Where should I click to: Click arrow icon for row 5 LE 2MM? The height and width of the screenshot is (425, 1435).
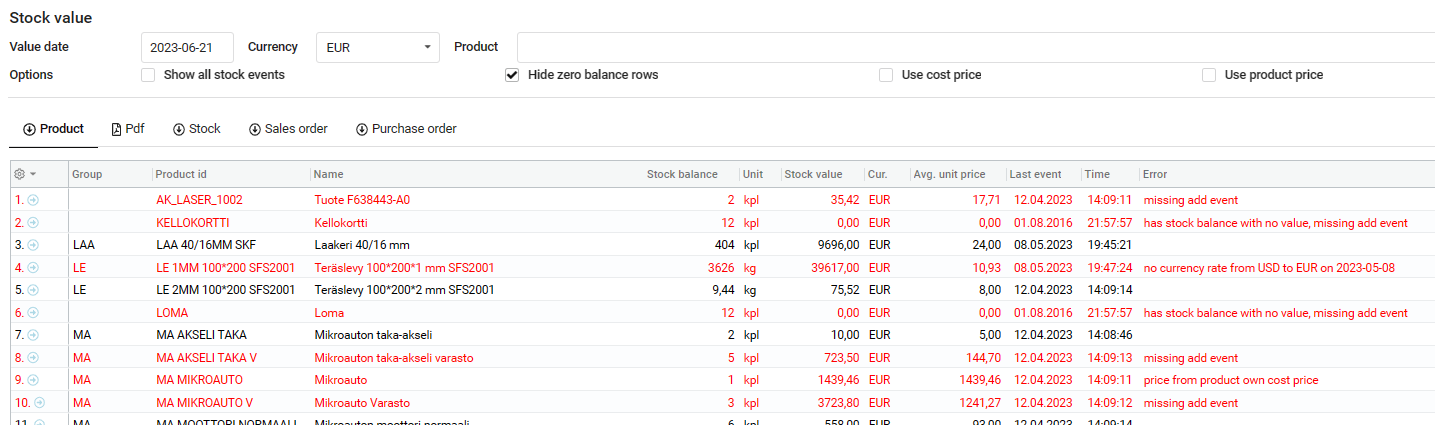pos(32,290)
